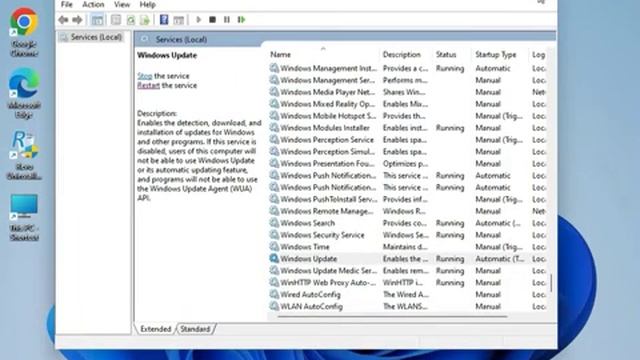This screenshot has width=640, height=360.
Task: Open the File menu
Action: point(67,4)
